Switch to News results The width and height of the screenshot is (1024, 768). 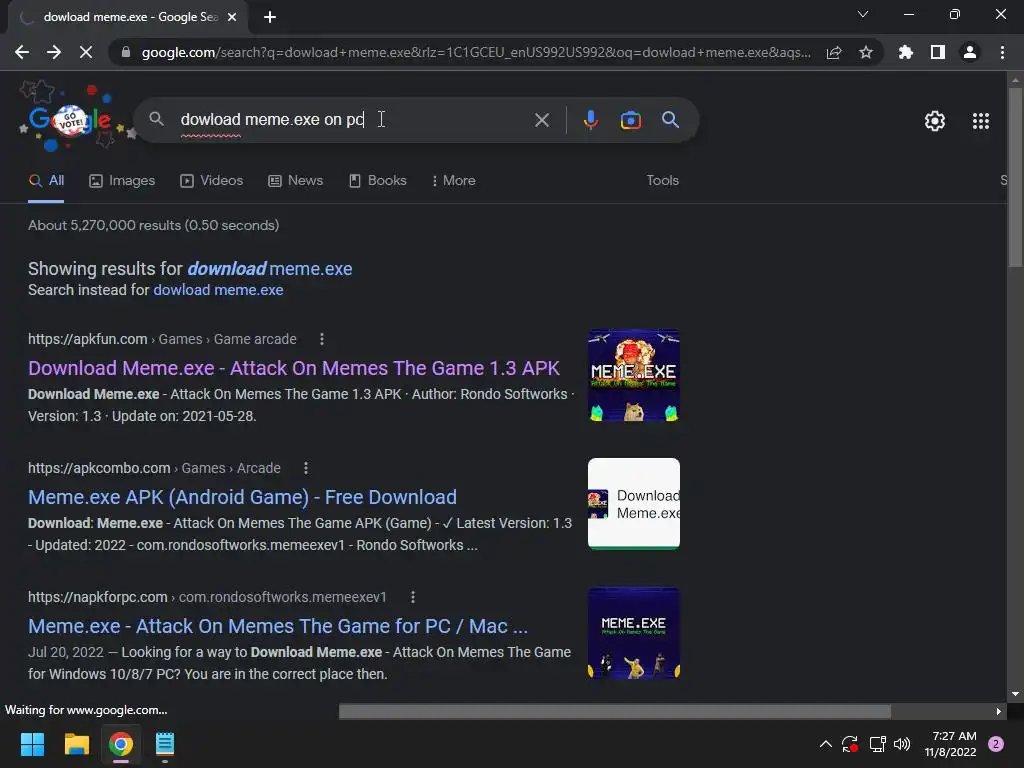tap(296, 181)
